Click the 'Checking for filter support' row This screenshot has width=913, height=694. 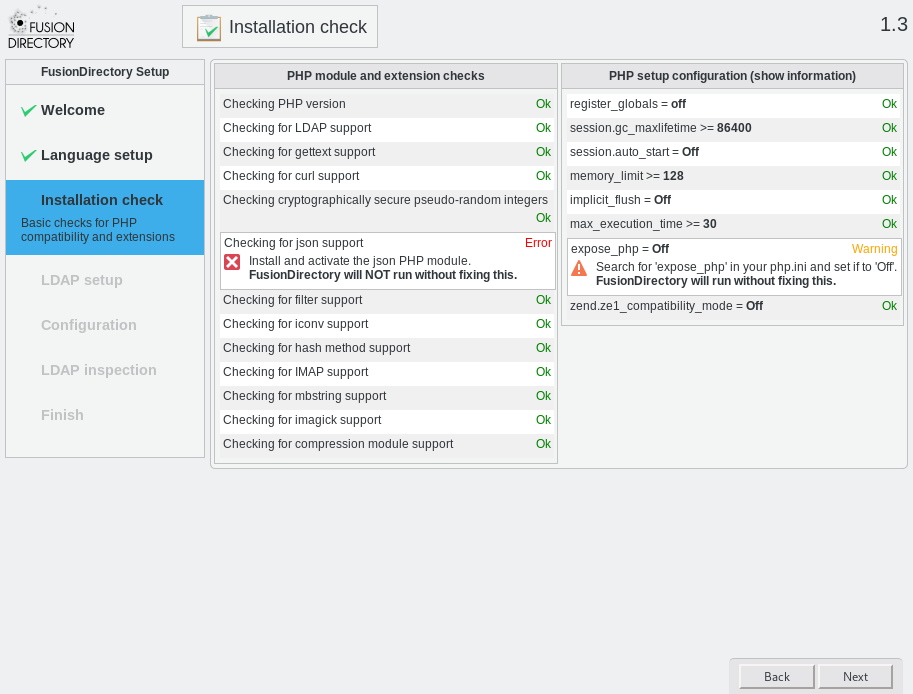[x=387, y=300]
